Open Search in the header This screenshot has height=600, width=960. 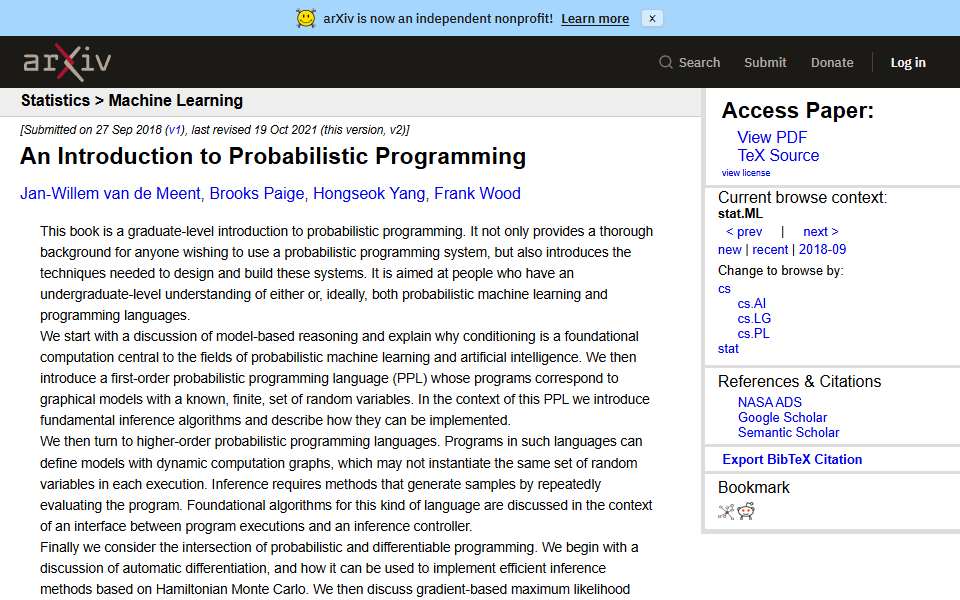click(x=699, y=62)
